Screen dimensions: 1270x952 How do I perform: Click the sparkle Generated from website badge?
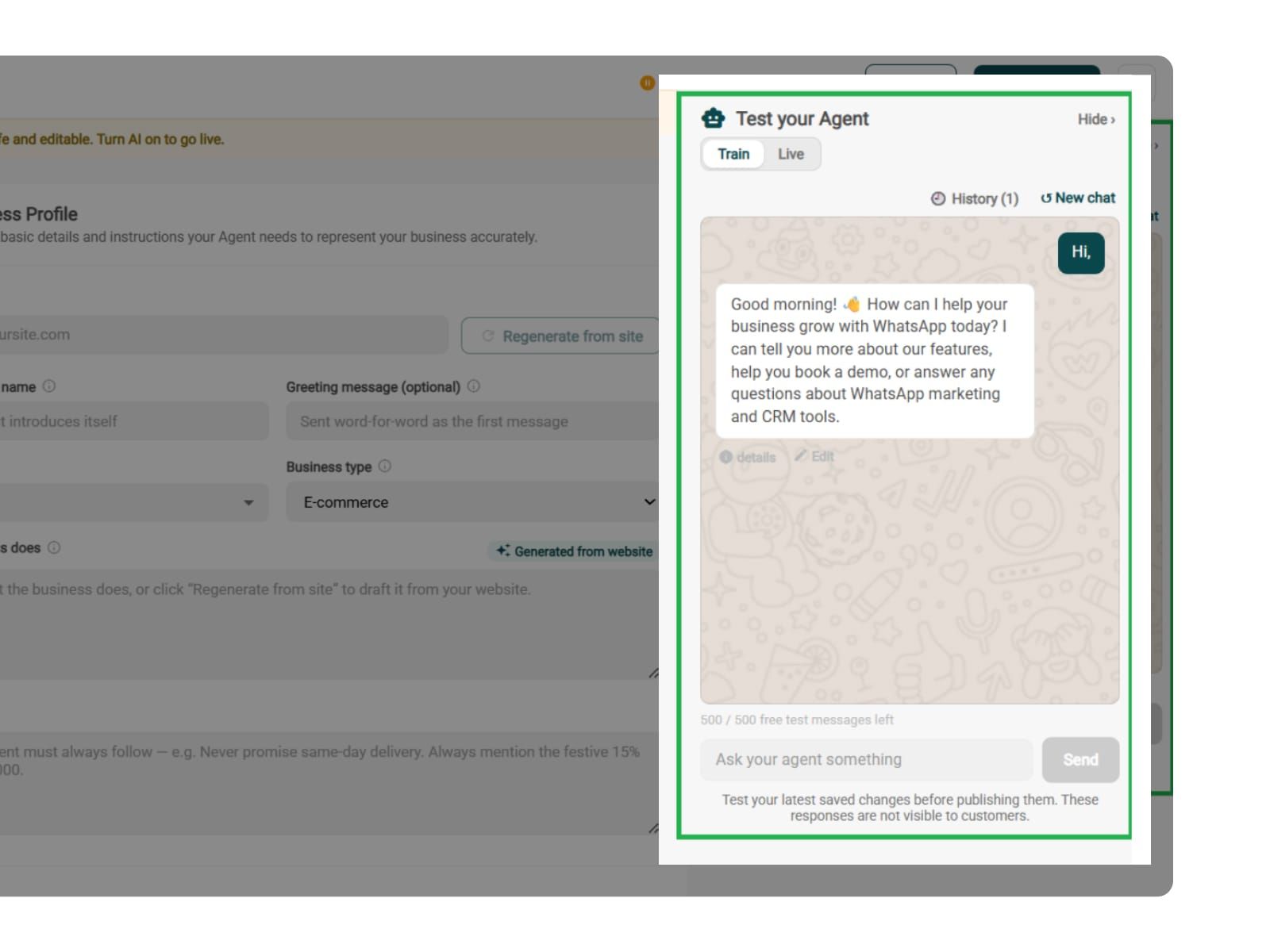point(574,551)
